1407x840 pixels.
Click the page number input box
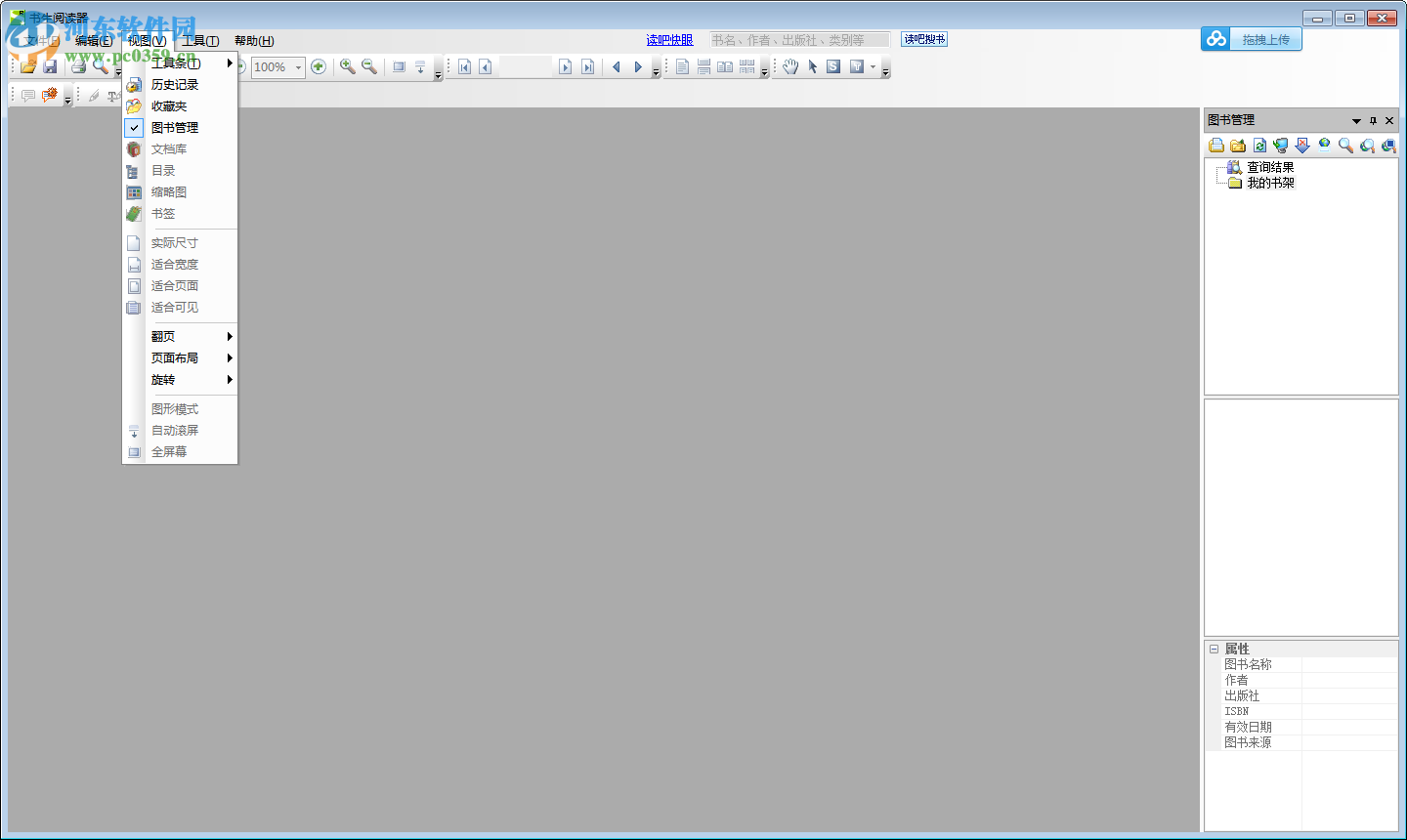525,66
